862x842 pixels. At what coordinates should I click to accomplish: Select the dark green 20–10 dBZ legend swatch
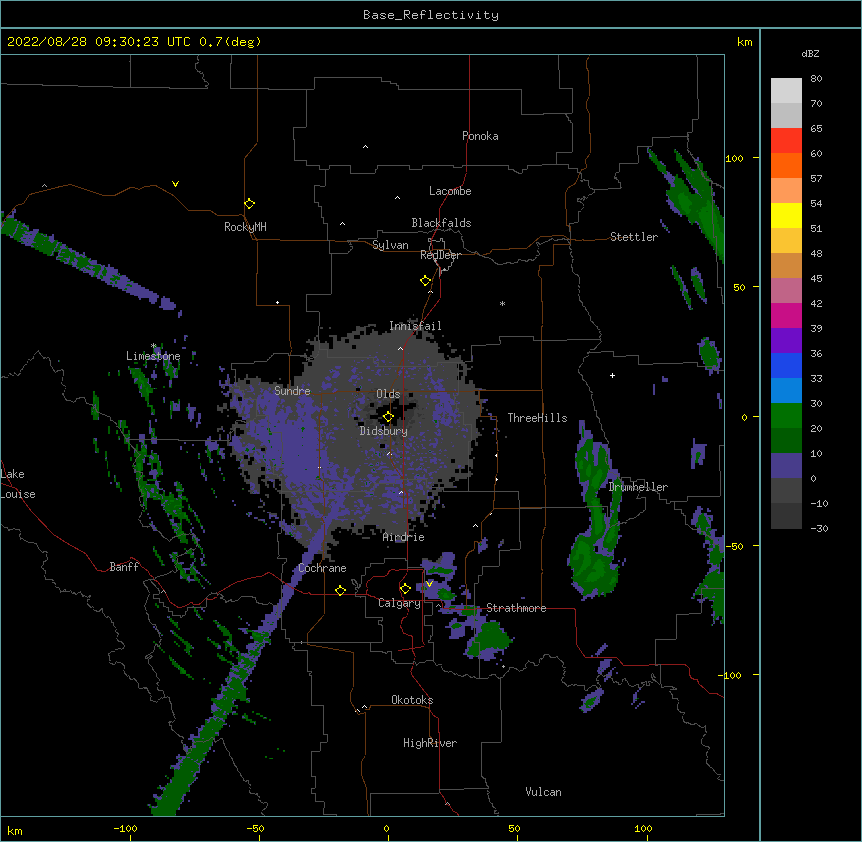[x=786, y=440]
